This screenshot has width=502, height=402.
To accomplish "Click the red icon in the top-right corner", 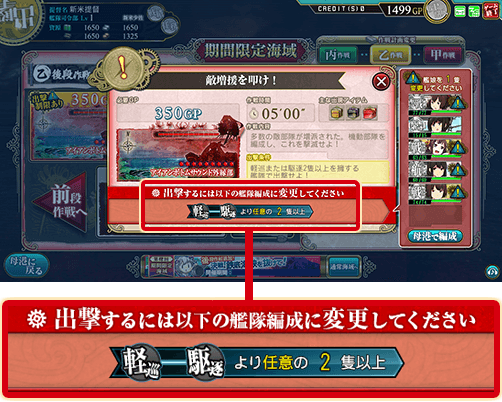I will (491, 11).
